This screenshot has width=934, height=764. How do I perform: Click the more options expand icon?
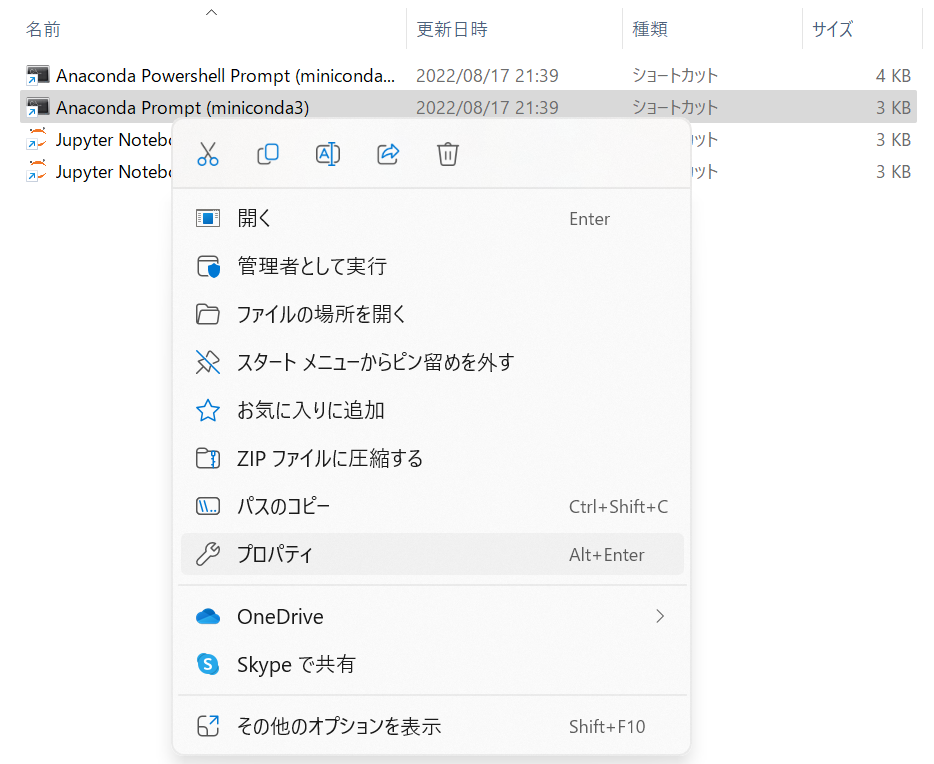(208, 726)
